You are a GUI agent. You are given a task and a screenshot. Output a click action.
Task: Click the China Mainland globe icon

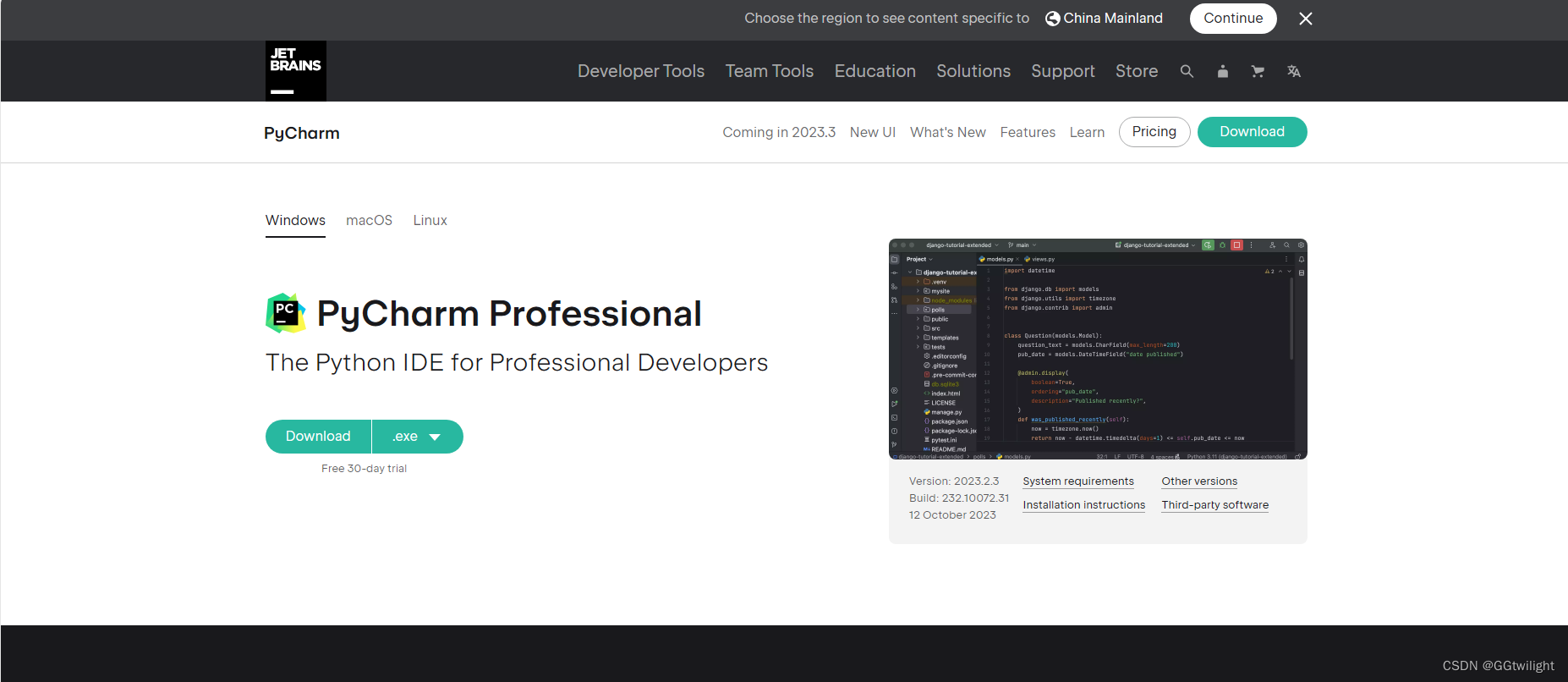click(x=1053, y=19)
